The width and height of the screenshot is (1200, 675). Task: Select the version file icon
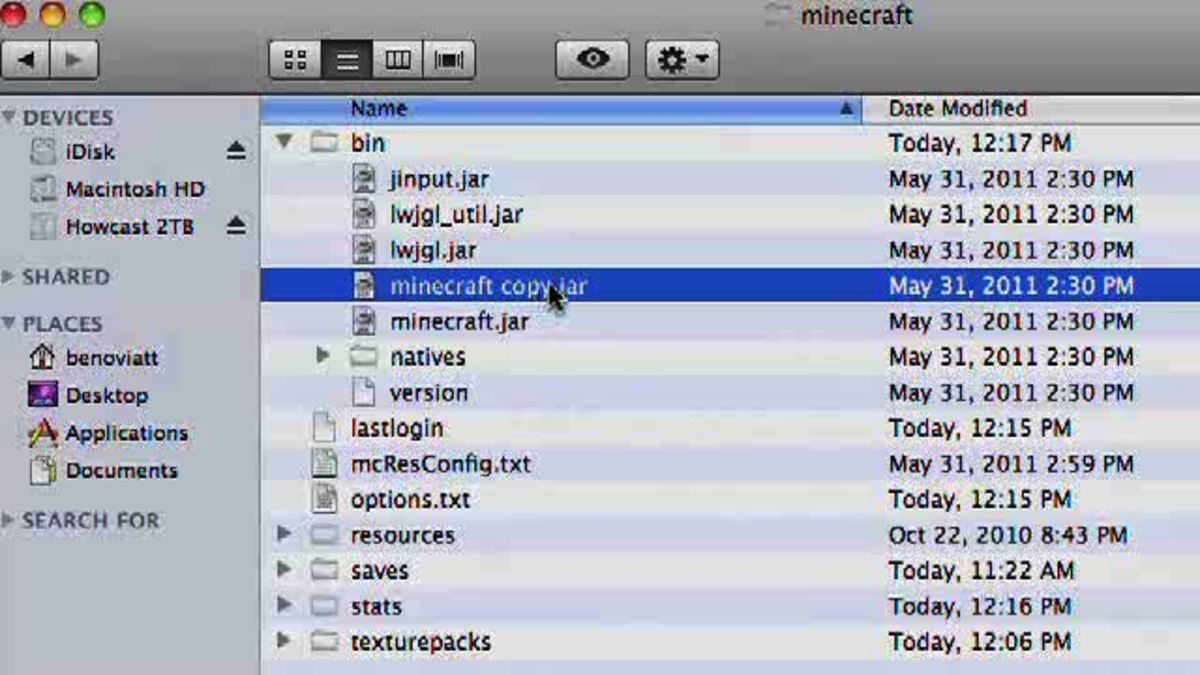pos(364,392)
